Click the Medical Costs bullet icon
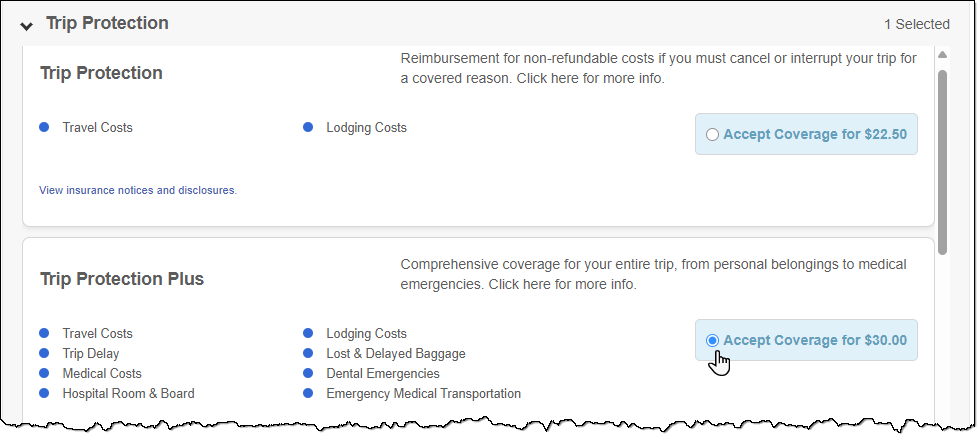The width and height of the screenshot is (979, 438). pyautogui.click(x=44, y=373)
